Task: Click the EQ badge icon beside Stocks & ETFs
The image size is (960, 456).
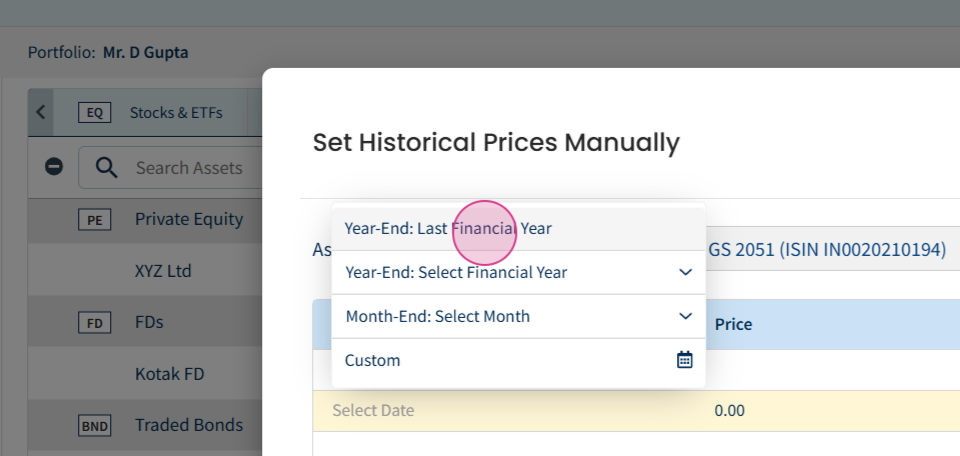Action: click(94, 113)
